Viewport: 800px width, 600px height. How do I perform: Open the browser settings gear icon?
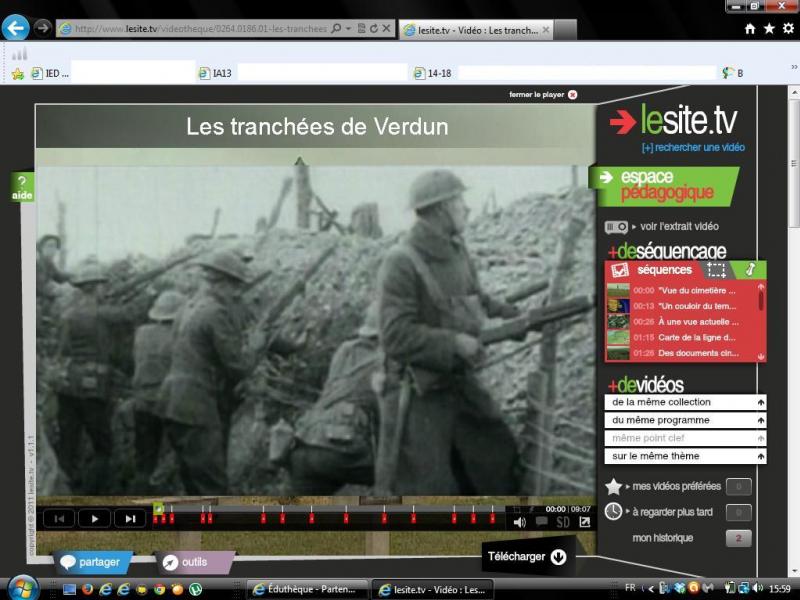point(788,29)
